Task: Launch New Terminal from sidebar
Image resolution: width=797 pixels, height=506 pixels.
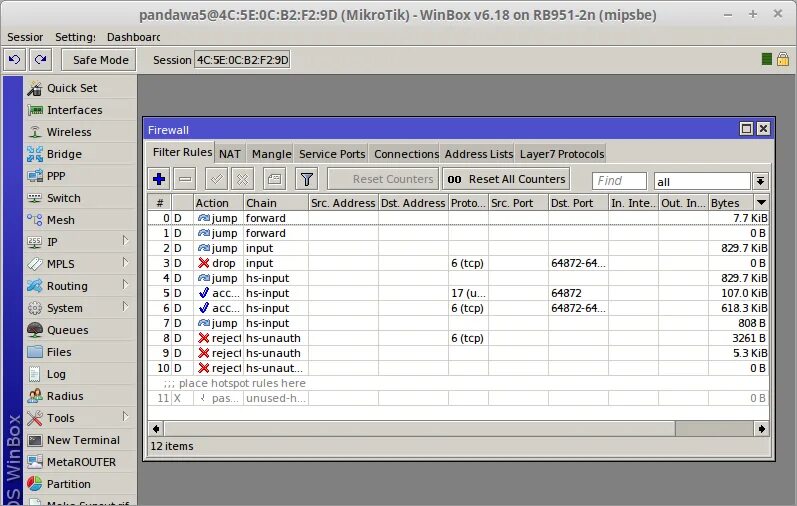Action: [80, 440]
